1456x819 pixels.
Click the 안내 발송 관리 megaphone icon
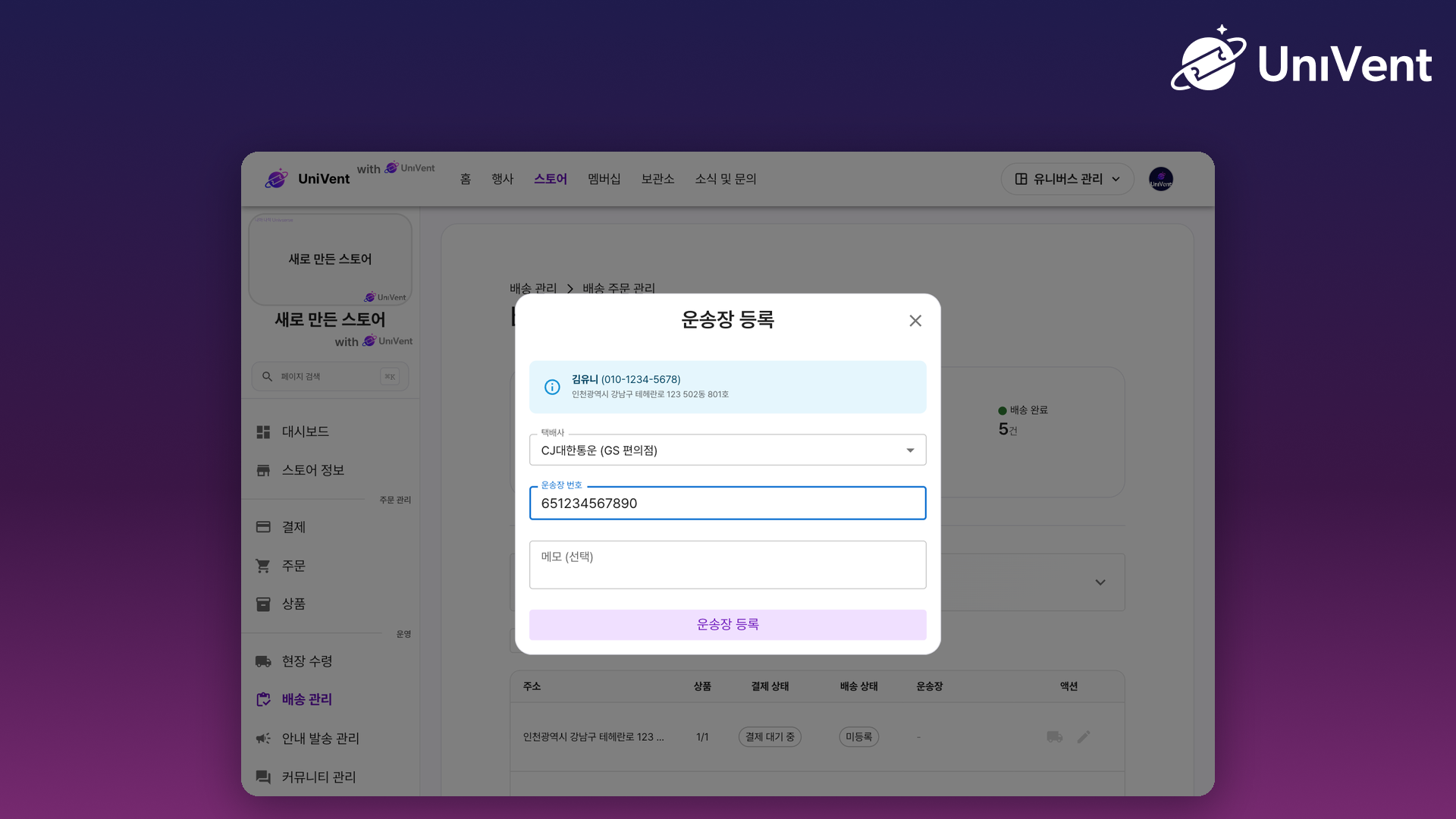point(263,738)
